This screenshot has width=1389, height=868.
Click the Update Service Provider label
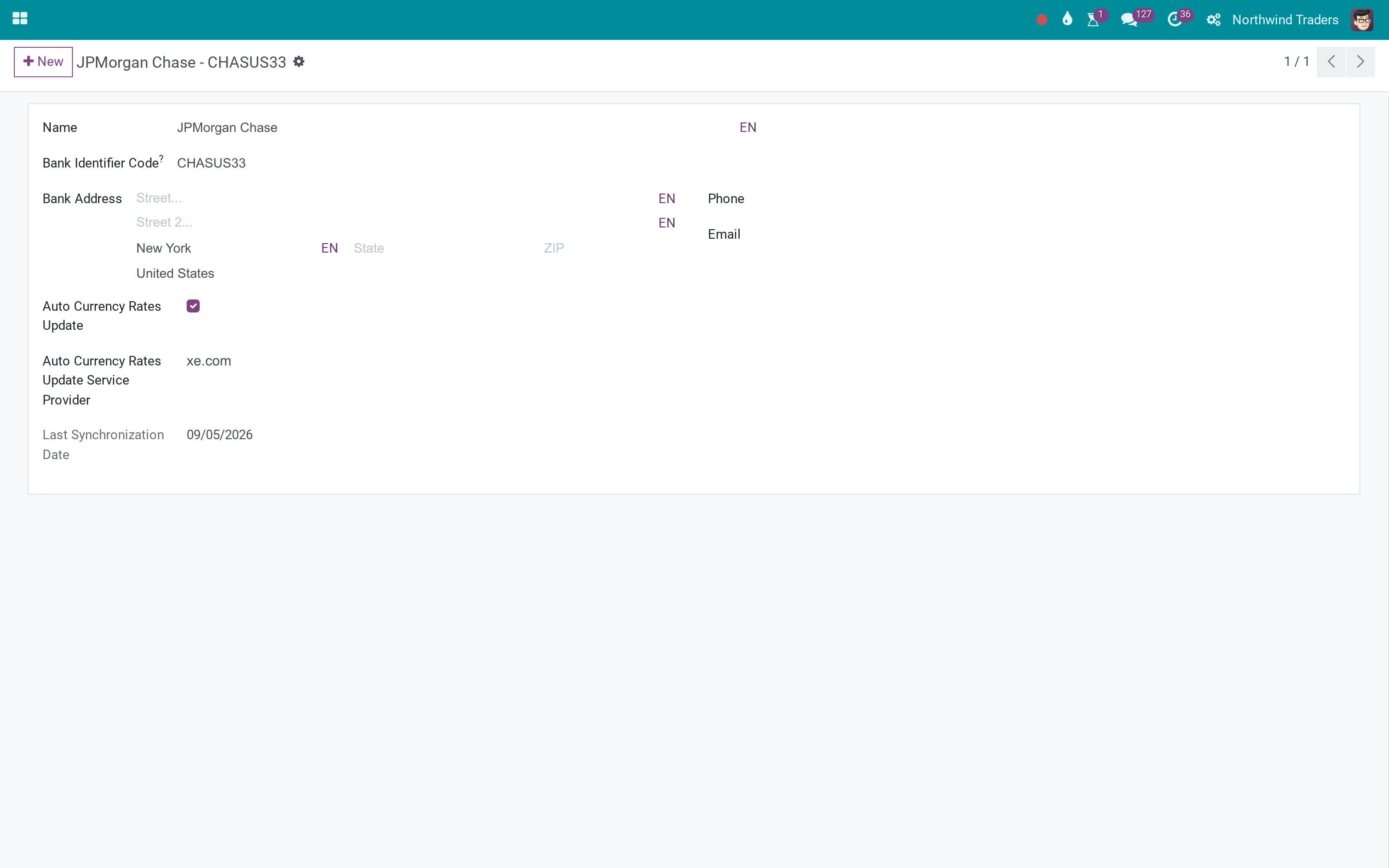pos(102,380)
